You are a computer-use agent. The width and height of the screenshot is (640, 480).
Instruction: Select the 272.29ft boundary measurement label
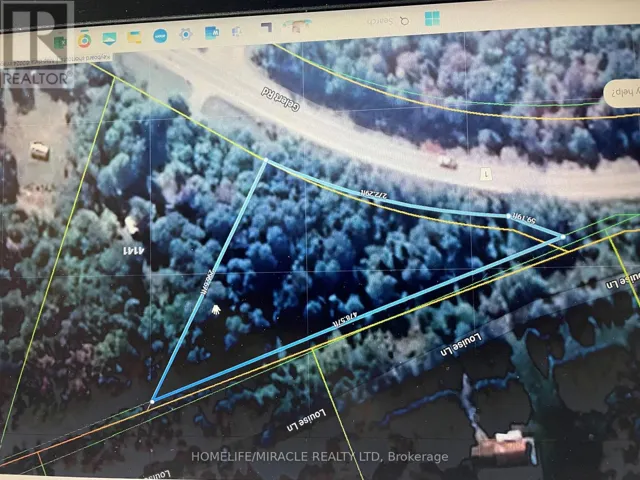point(374,193)
